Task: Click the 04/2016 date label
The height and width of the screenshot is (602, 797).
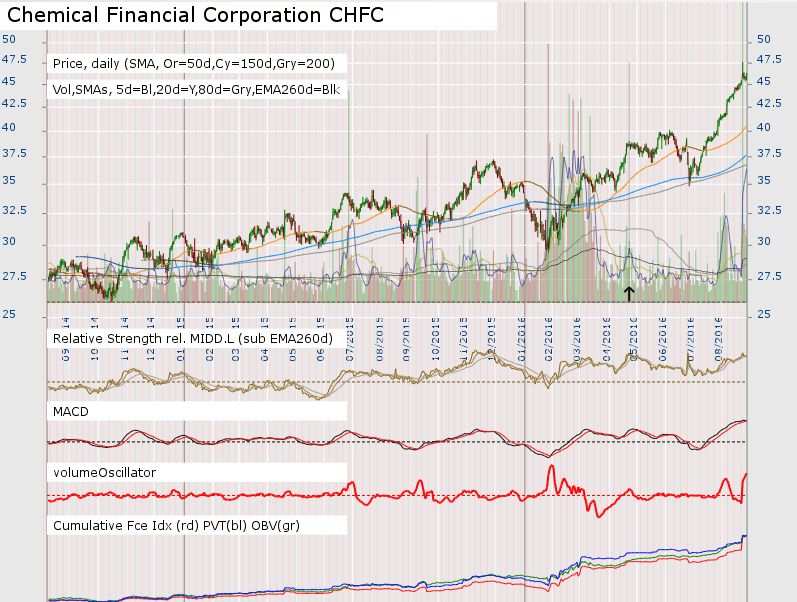Action: (x=606, y=339)
